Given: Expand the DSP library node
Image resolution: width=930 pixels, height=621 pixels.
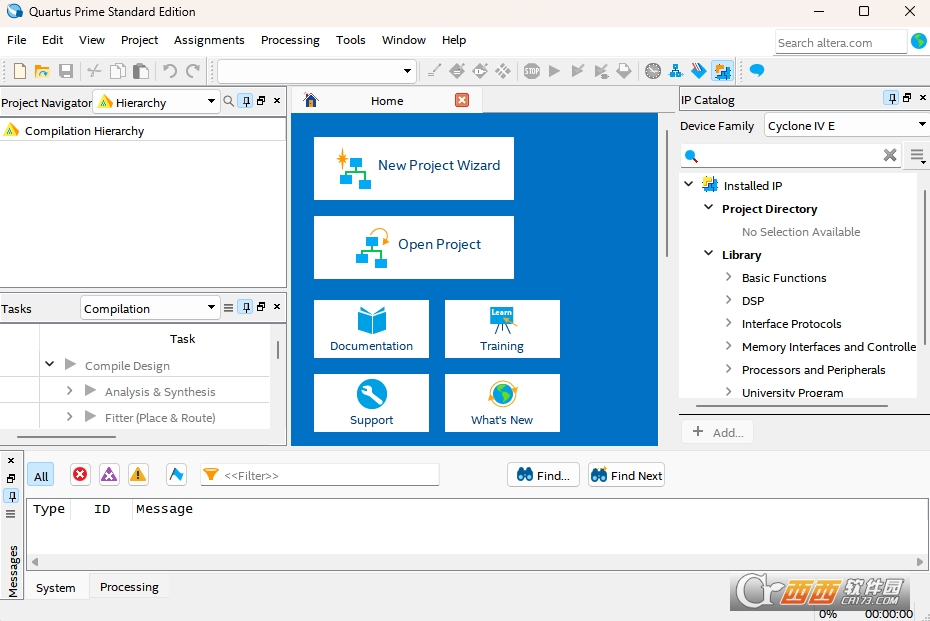Looking at the screenshot, I should click(729, 300).
